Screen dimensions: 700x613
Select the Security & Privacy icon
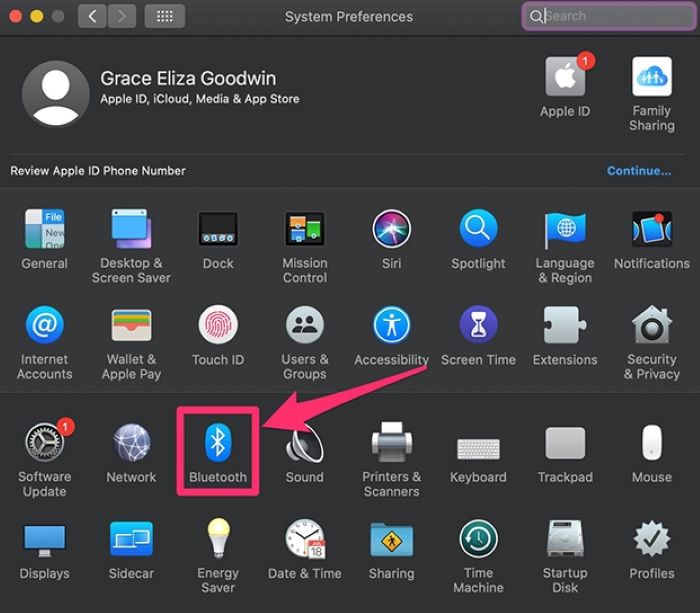(651, 326)
